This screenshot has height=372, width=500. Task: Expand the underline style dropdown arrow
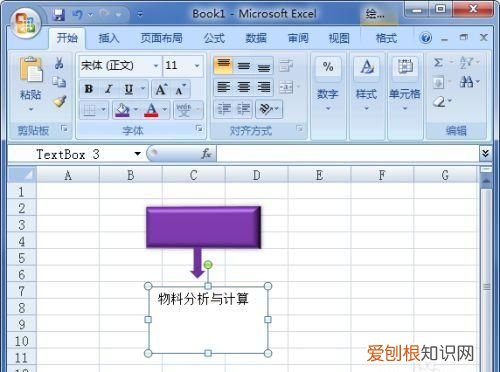(143, 89)
